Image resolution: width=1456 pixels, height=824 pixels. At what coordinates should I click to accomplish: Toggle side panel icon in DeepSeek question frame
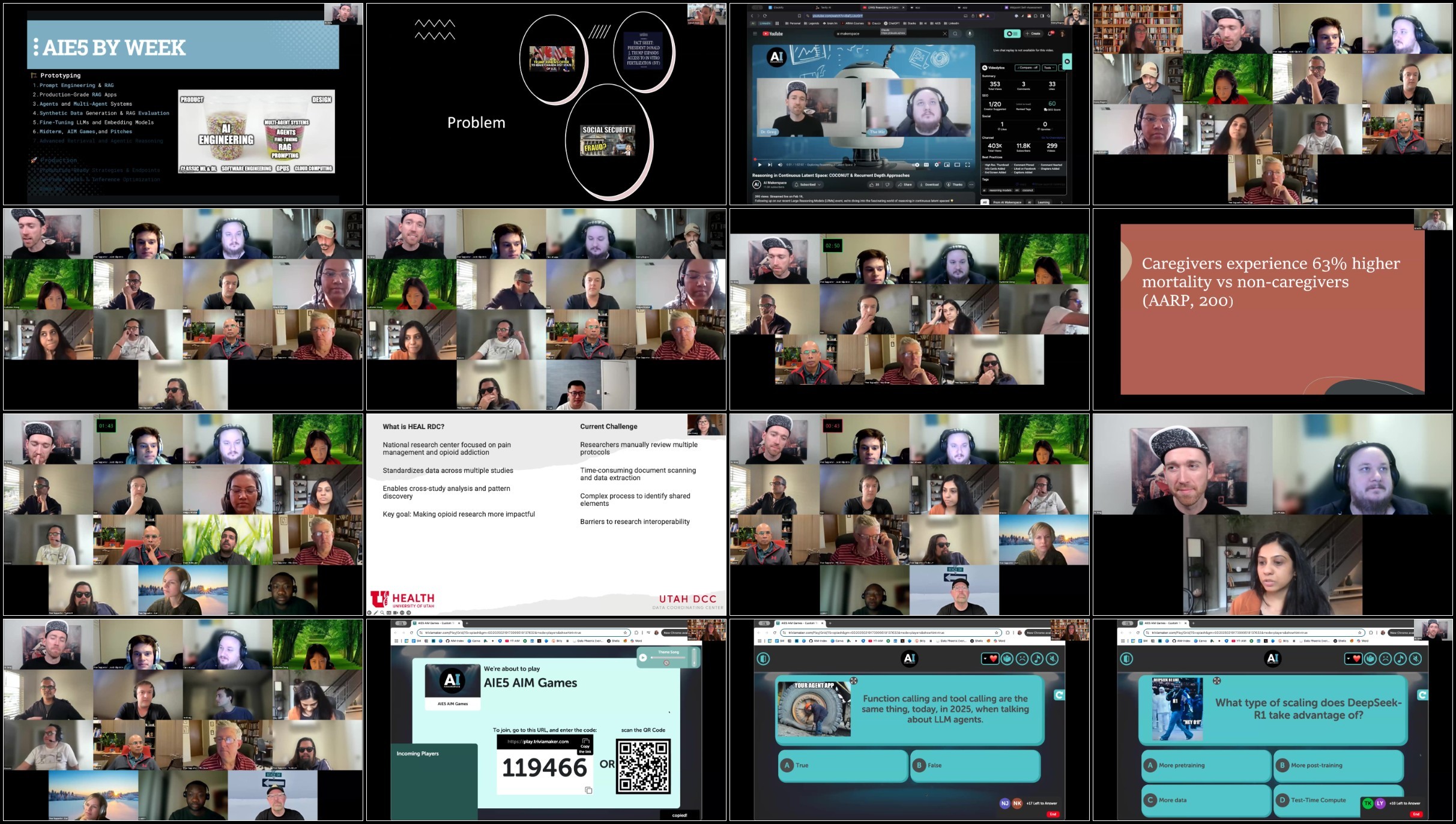[1126, 658]
